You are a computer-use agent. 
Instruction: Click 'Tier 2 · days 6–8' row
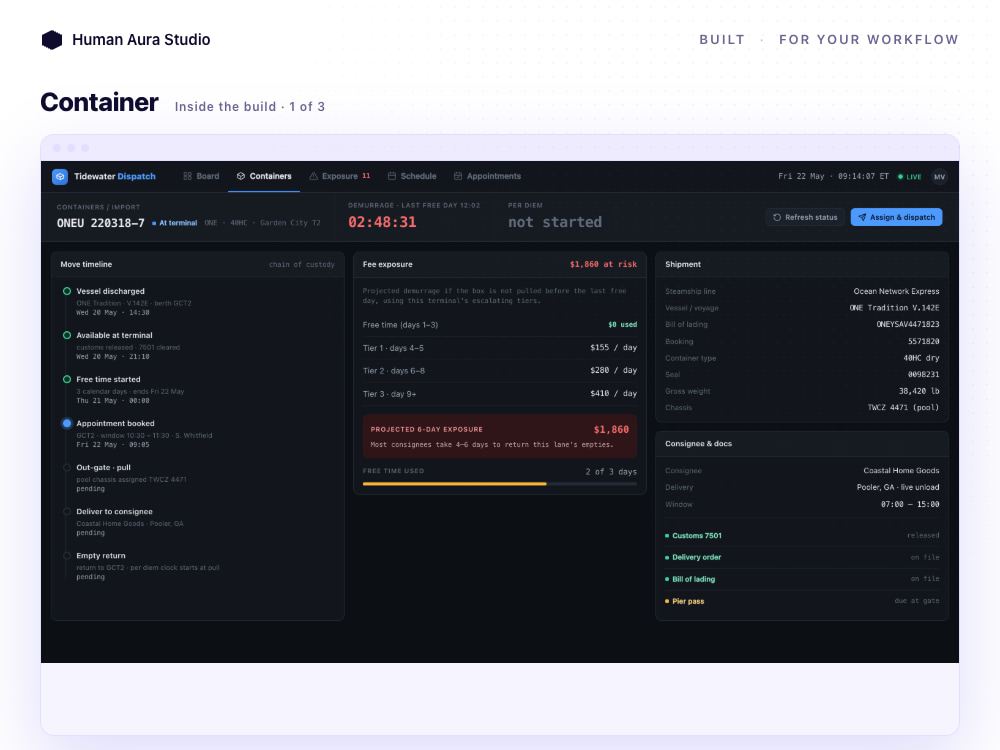499,371
